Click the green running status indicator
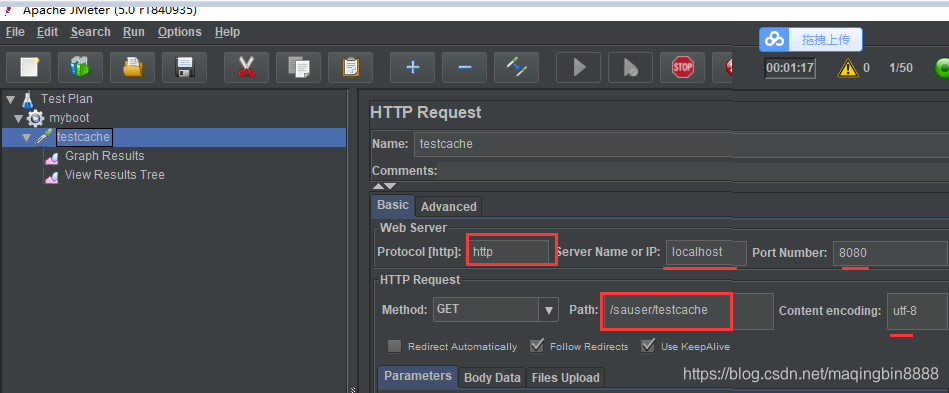Viewport: 949px width, 393px height. (x=942, y=68)
